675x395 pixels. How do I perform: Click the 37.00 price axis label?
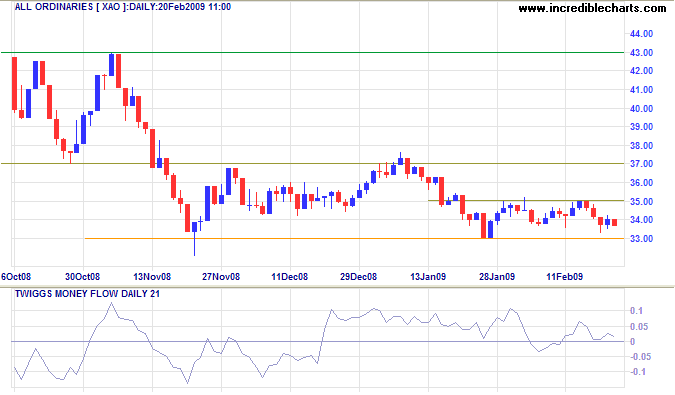[x=641, y=164]
